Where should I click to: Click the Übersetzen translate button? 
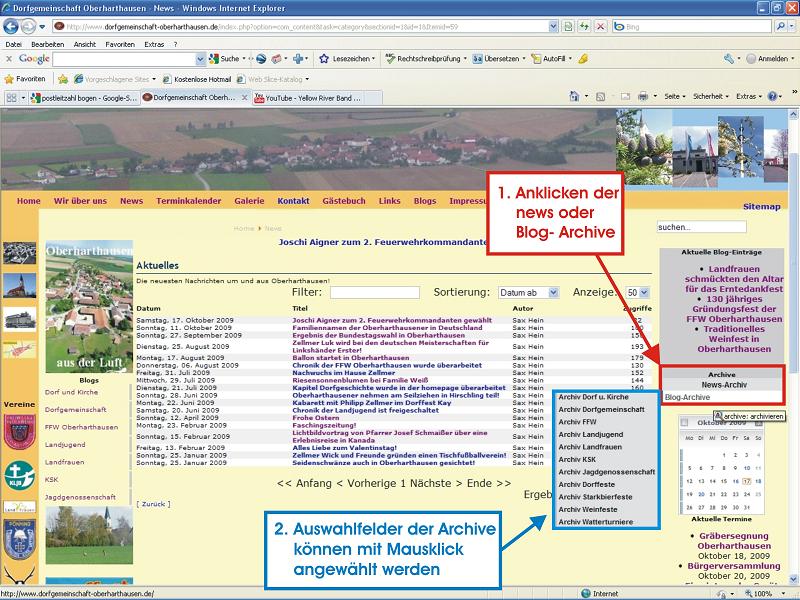pyautogui.click(x=497, y=59)
